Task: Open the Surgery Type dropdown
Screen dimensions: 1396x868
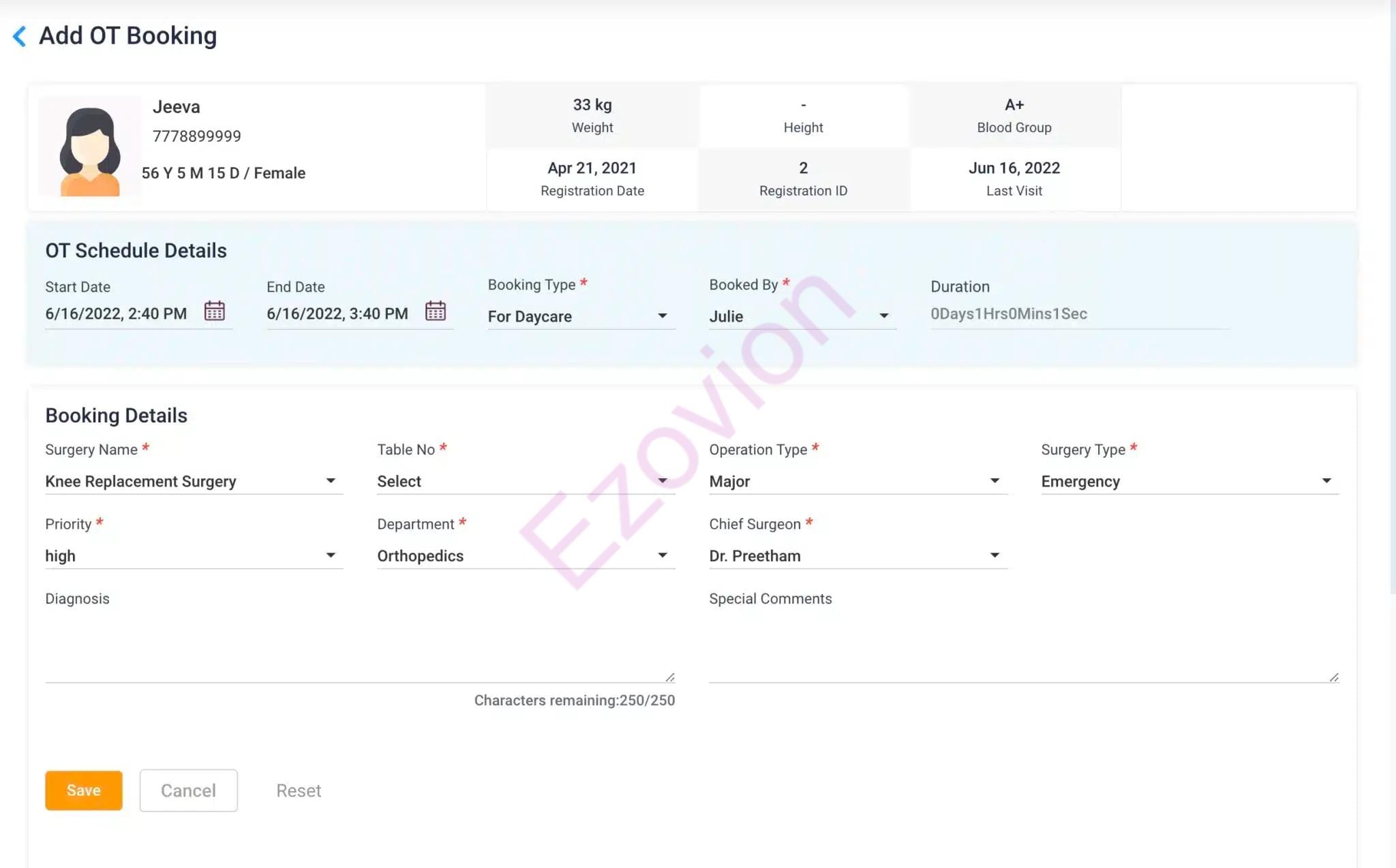Action: point(1189,481)
